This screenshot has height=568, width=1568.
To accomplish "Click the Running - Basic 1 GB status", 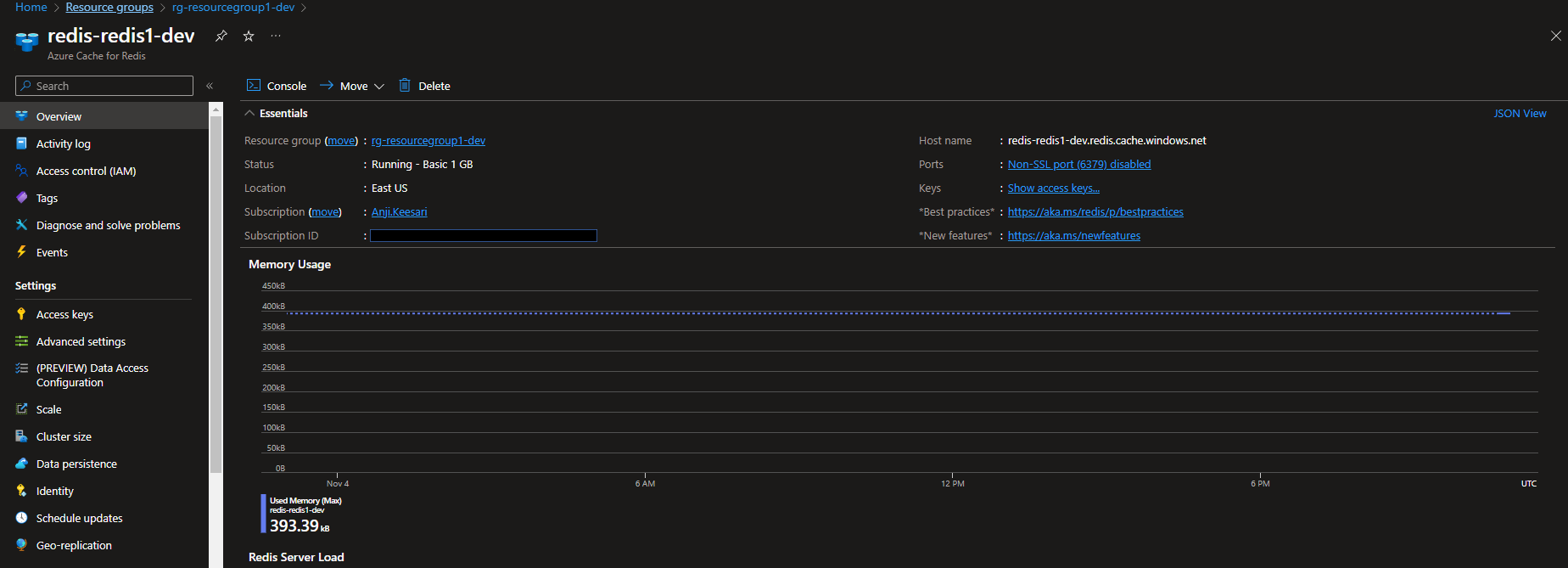I will [422, 164].
